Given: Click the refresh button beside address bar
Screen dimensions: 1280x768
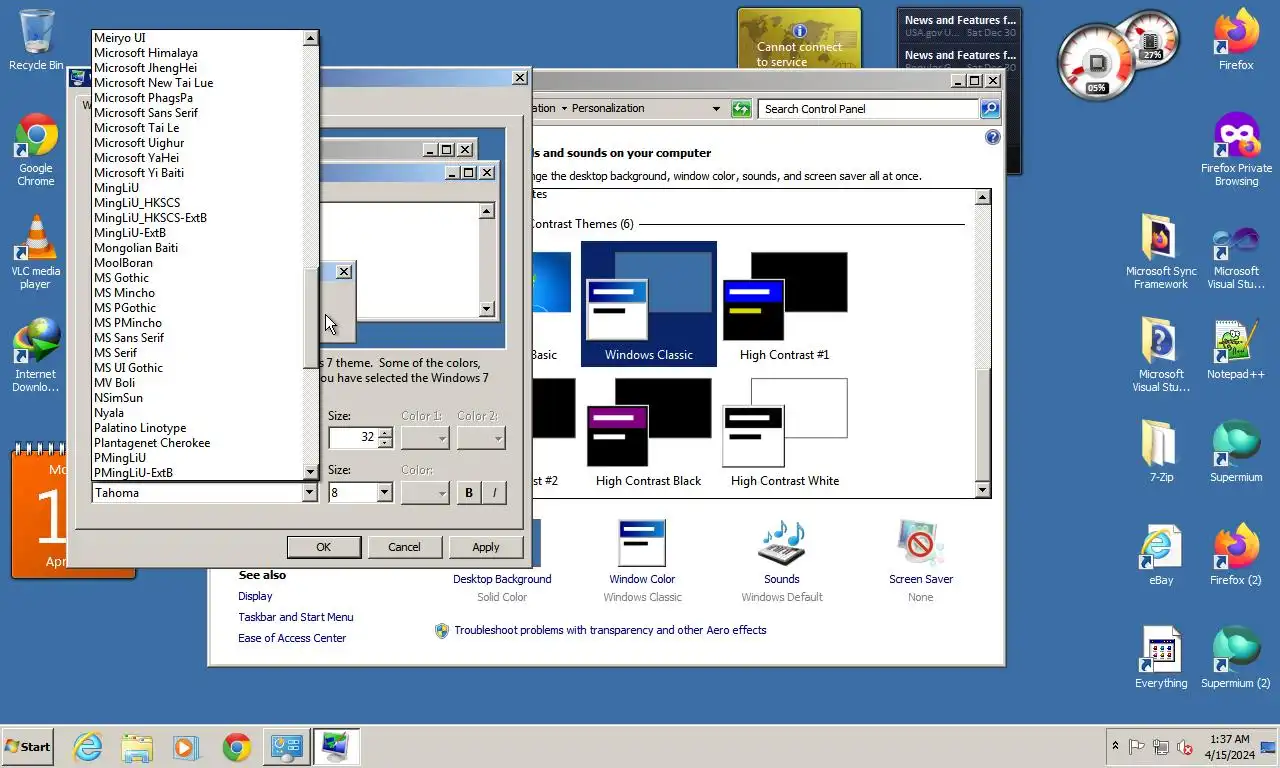Looking at the screenshot, I should coord(741,108).
